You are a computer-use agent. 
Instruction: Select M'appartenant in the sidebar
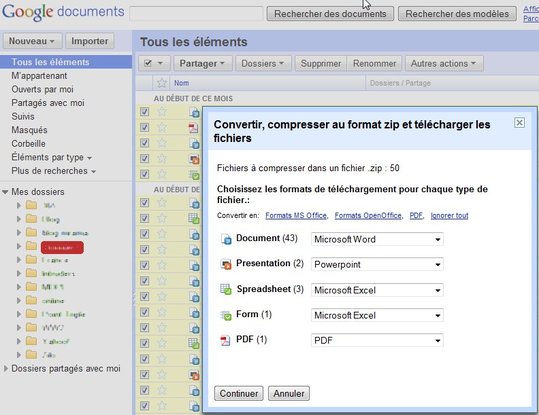pyautogui.click(x=39, y=76)
